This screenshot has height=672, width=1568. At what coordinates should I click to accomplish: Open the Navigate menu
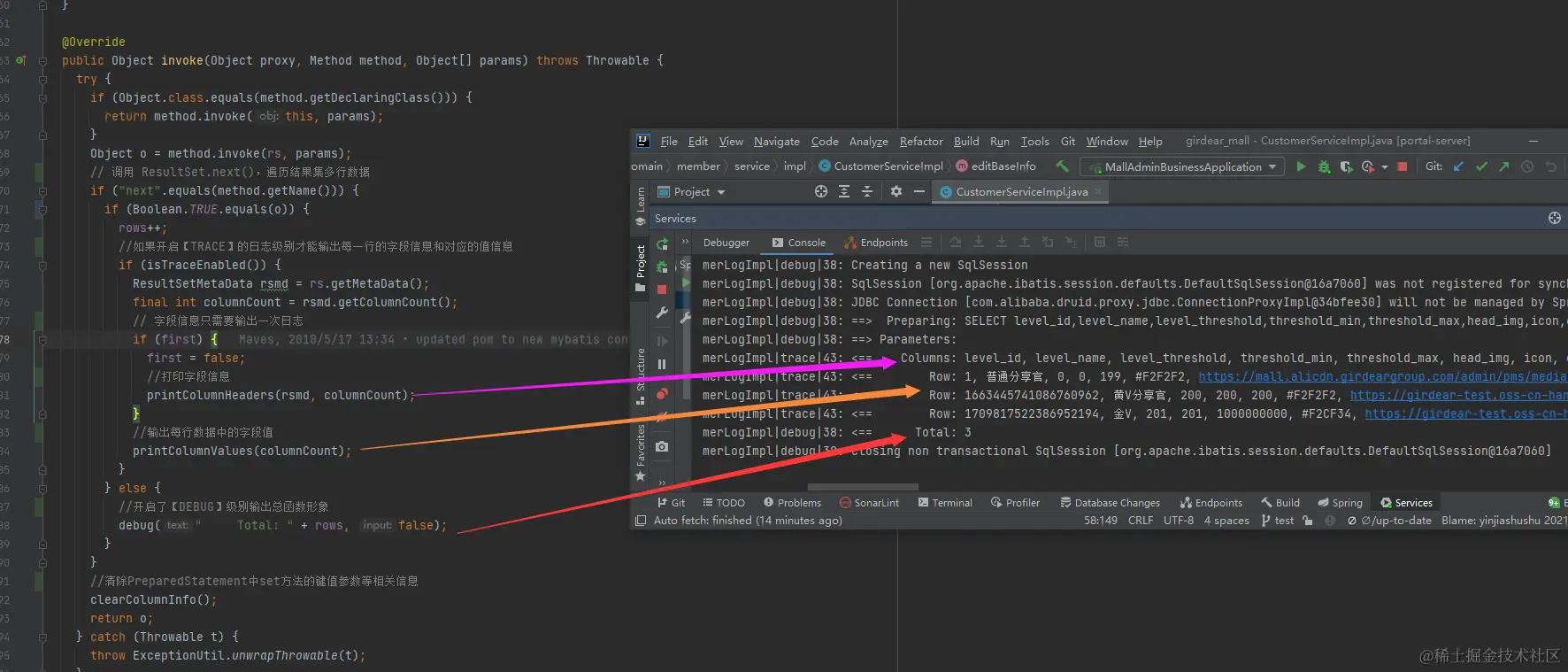coord(777,141)
